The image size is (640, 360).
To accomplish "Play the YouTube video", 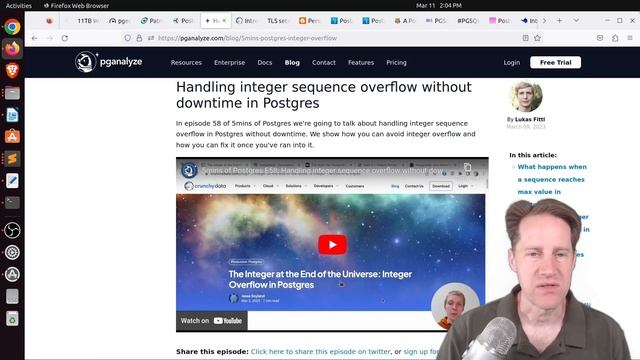I will pos(332,244).
